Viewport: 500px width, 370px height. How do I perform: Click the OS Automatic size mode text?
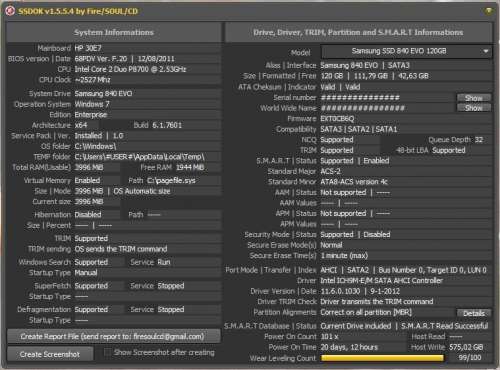click(142, 191)
